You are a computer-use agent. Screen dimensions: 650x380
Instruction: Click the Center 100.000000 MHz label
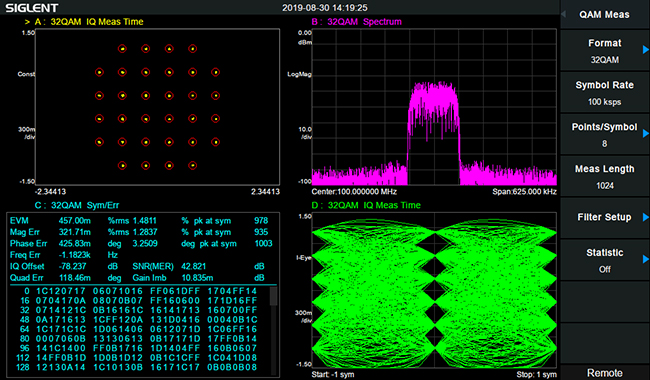click(354, 191)
